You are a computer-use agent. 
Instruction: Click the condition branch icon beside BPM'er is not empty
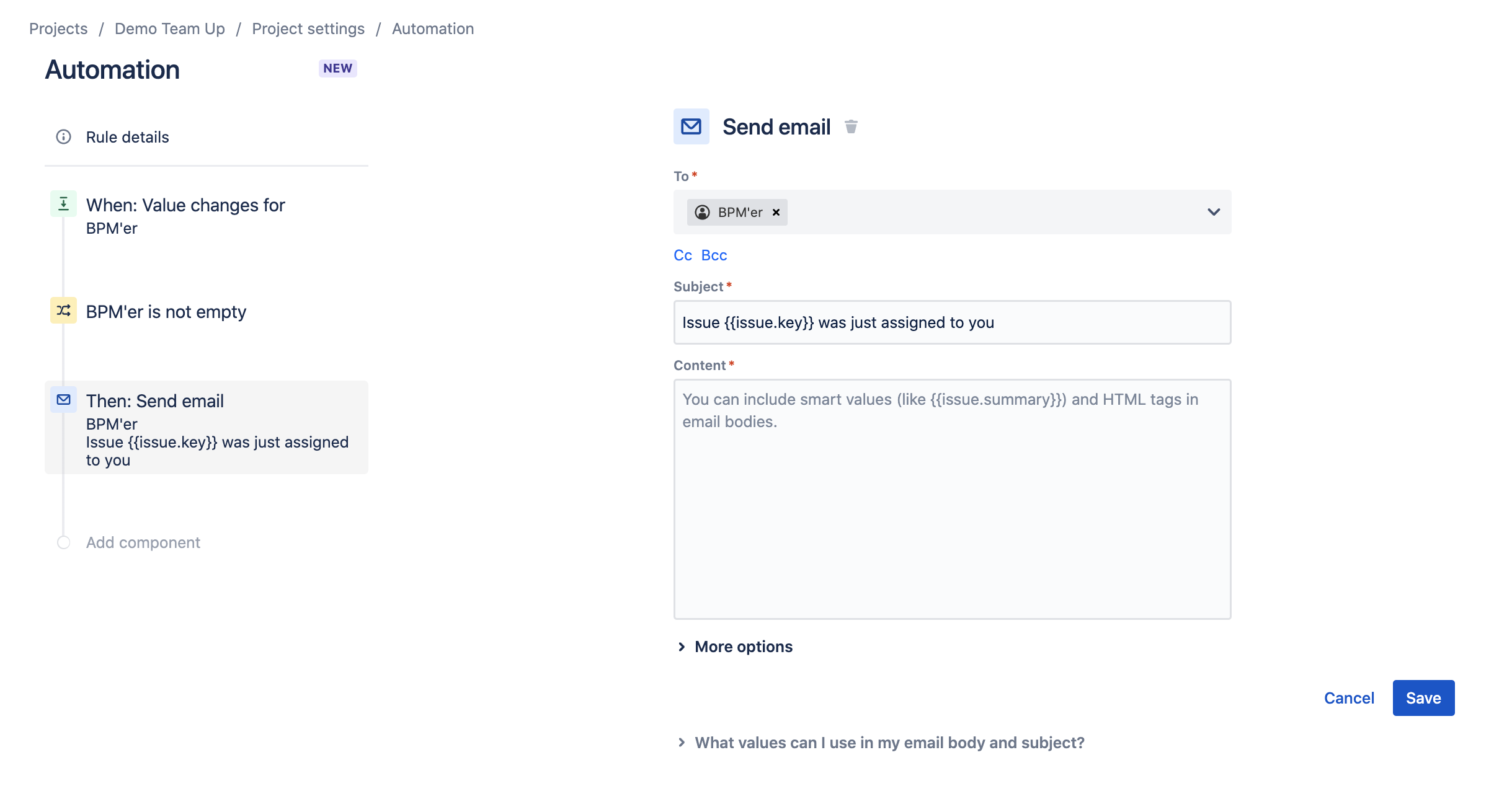click(63, 311)
